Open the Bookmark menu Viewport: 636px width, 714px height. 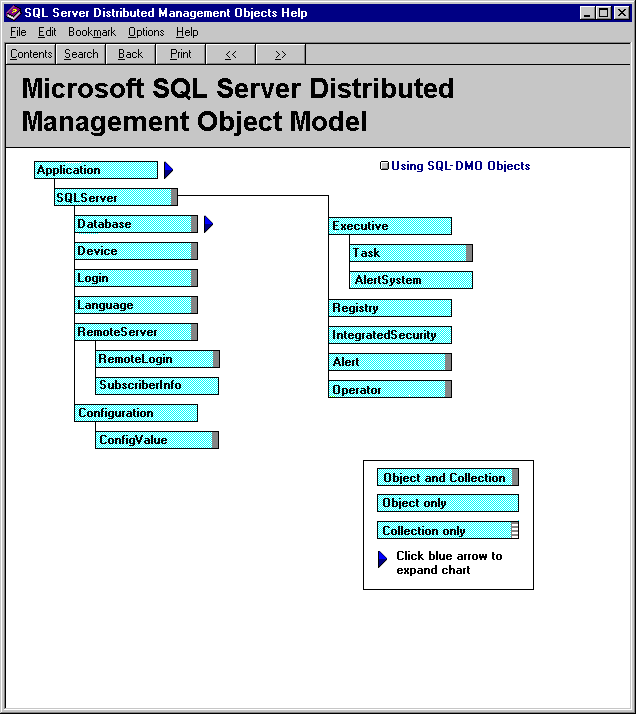point(91,32)
